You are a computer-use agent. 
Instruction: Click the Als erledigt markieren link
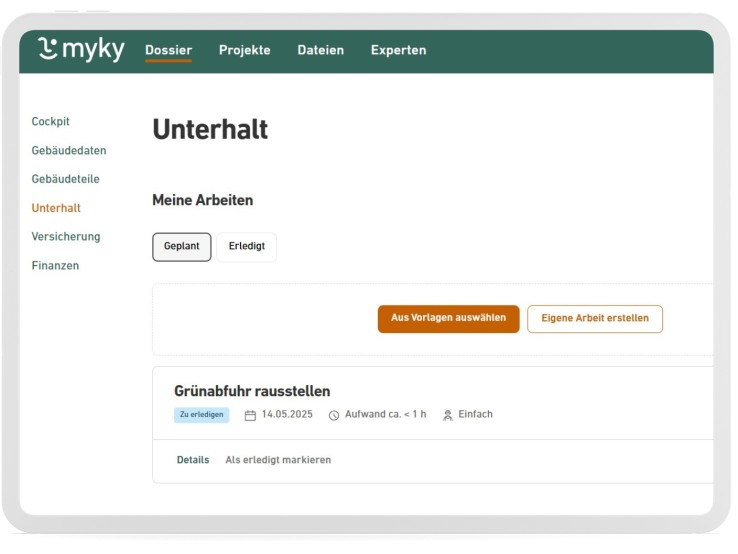(278, 460)
